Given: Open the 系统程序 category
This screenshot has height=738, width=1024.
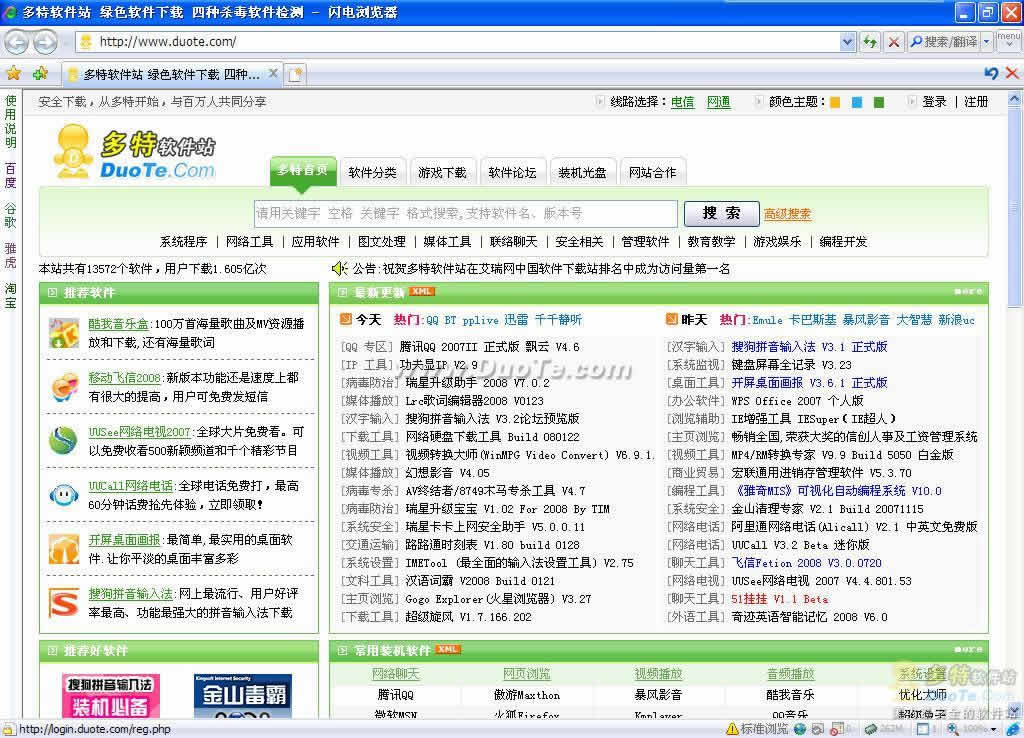Looking at the screenshot, I should click(x=184, y=242).
